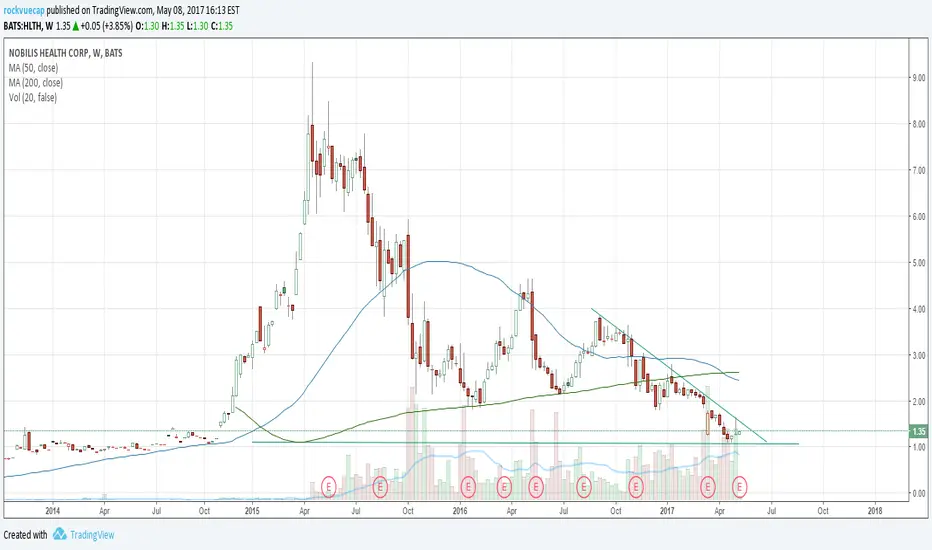Click the 2016 label on time axis
This screenshot has width=932, height=550.
click(459, 510)
